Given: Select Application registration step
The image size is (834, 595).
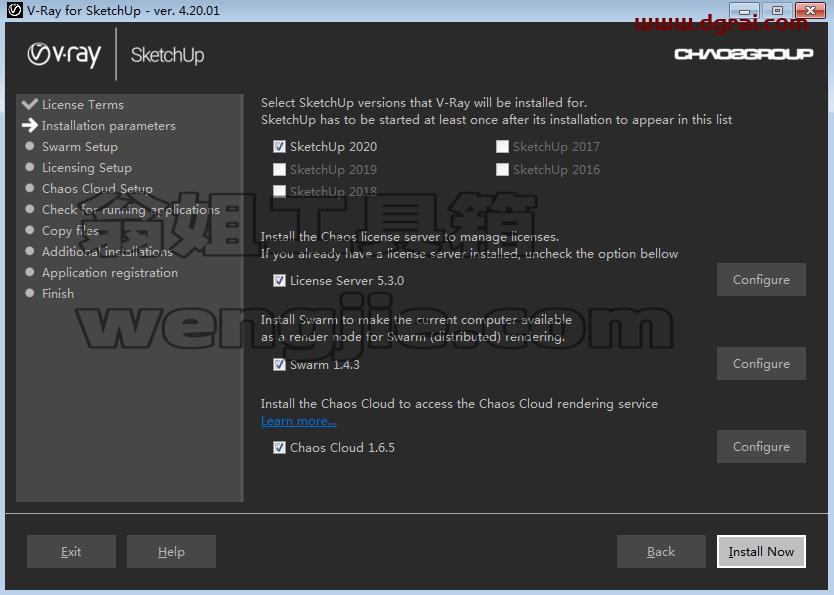Looking at the screenshot, I should click(110, 273).
